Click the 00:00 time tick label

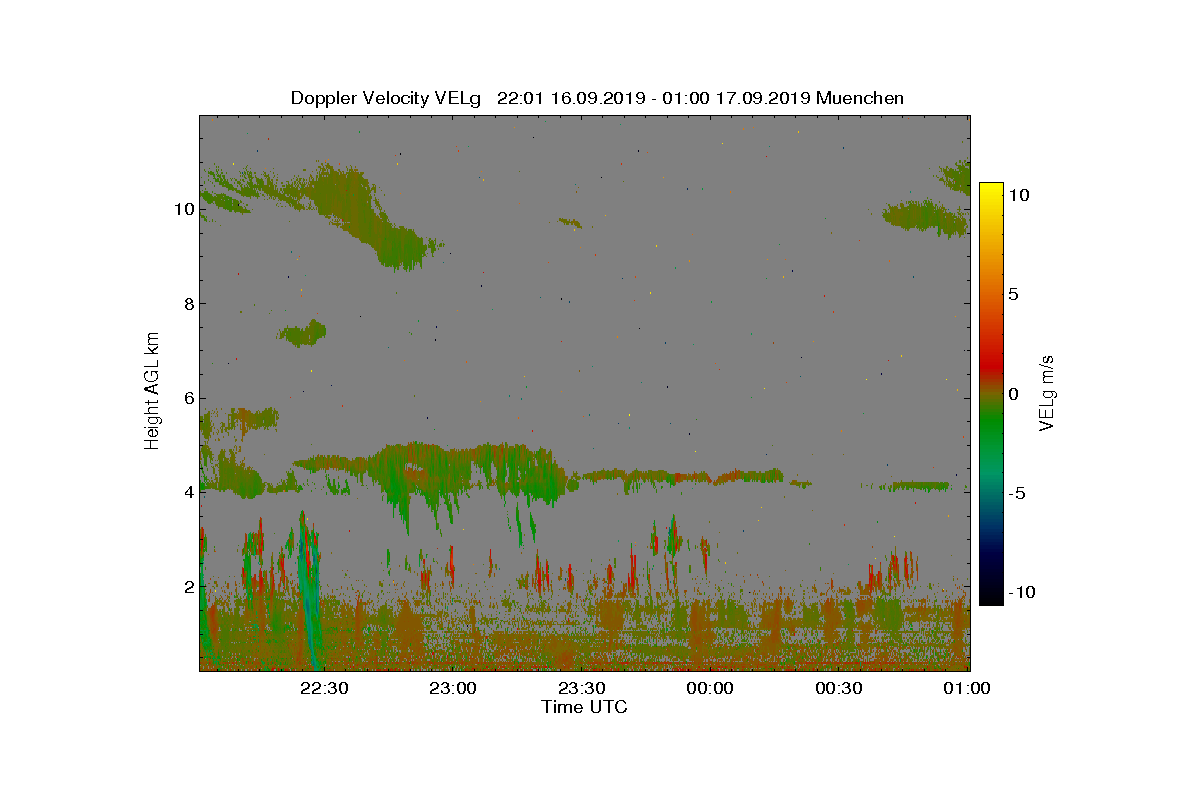[709, 689]
